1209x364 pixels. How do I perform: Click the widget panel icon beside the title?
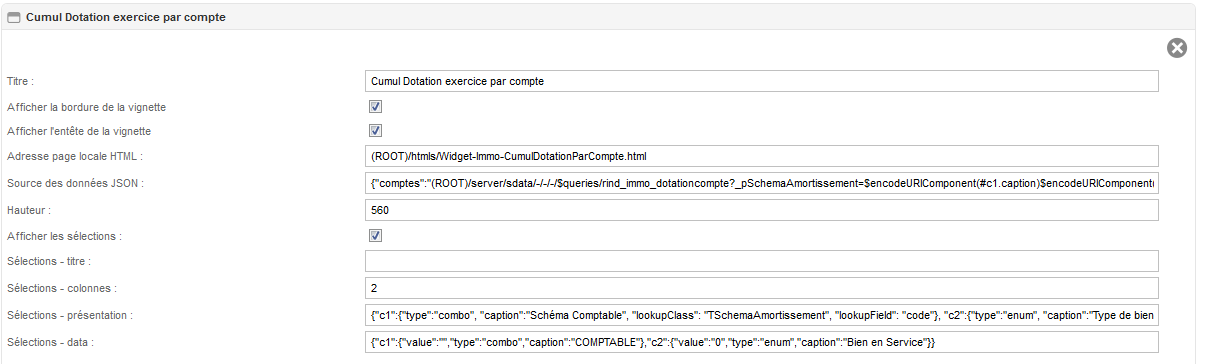coord(14,17)
